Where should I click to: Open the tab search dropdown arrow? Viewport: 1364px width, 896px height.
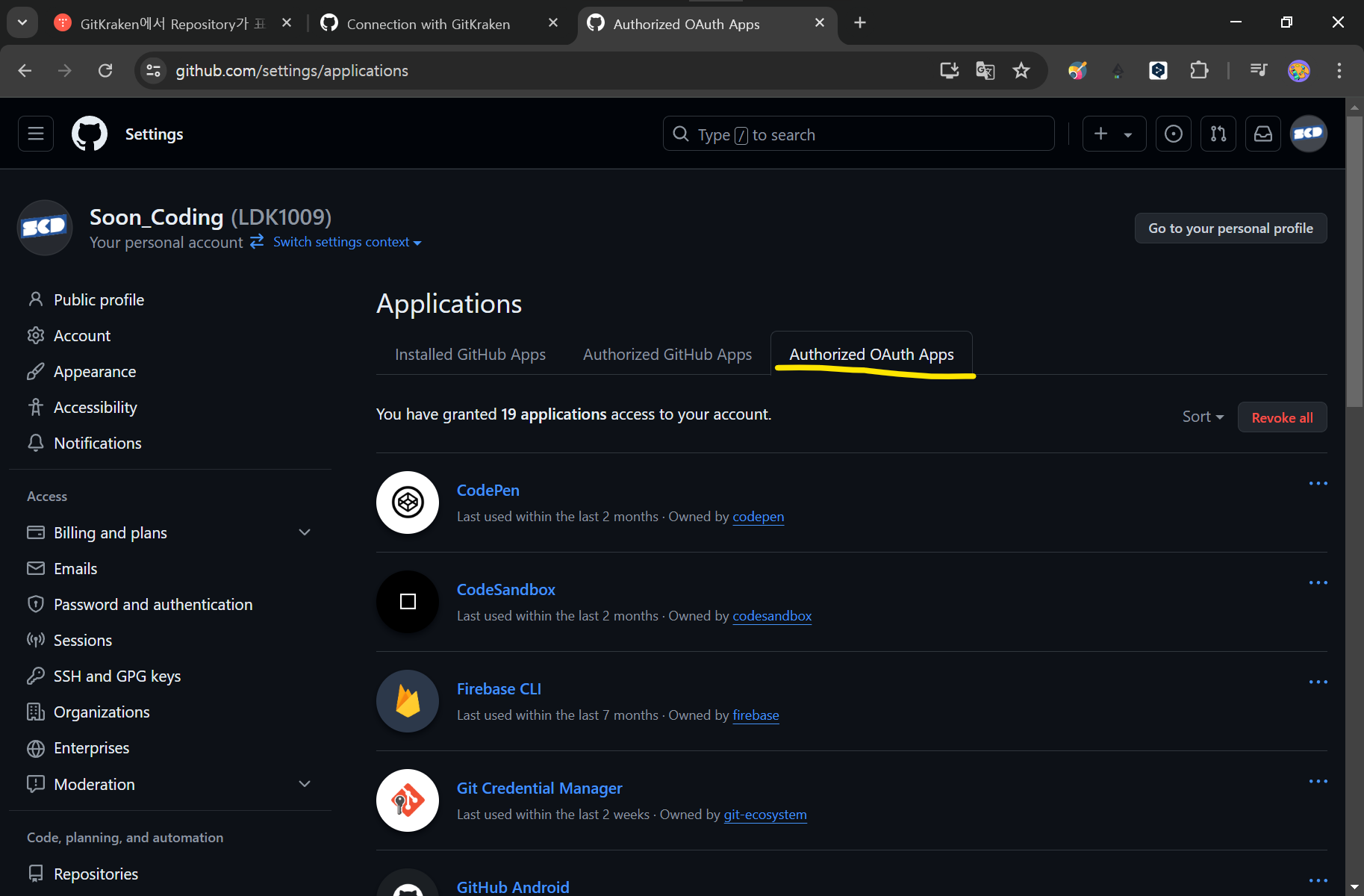(x=22, y=22)
